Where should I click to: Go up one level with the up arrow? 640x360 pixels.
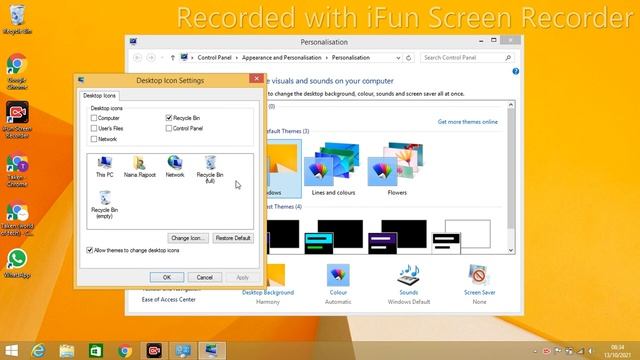click(173, 58)
